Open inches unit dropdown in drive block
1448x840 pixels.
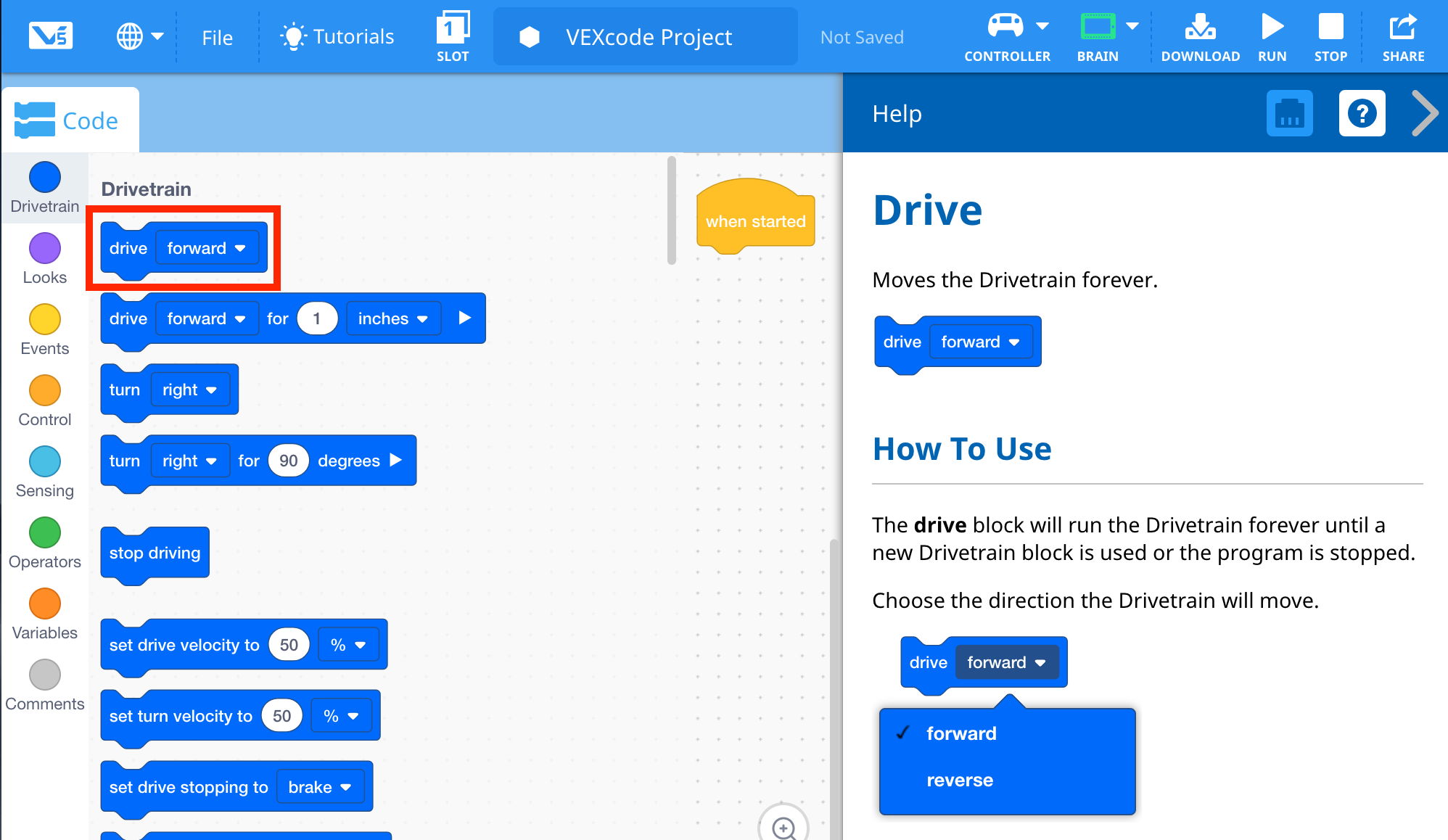click(x=393, y=318)
